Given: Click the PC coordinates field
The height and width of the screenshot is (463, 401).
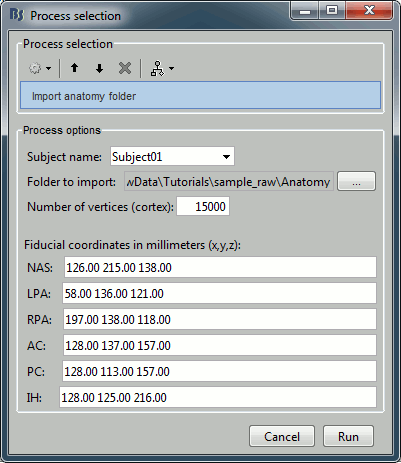Looking at the screenshot, I should pyautogui.click(x=219, y=371).
